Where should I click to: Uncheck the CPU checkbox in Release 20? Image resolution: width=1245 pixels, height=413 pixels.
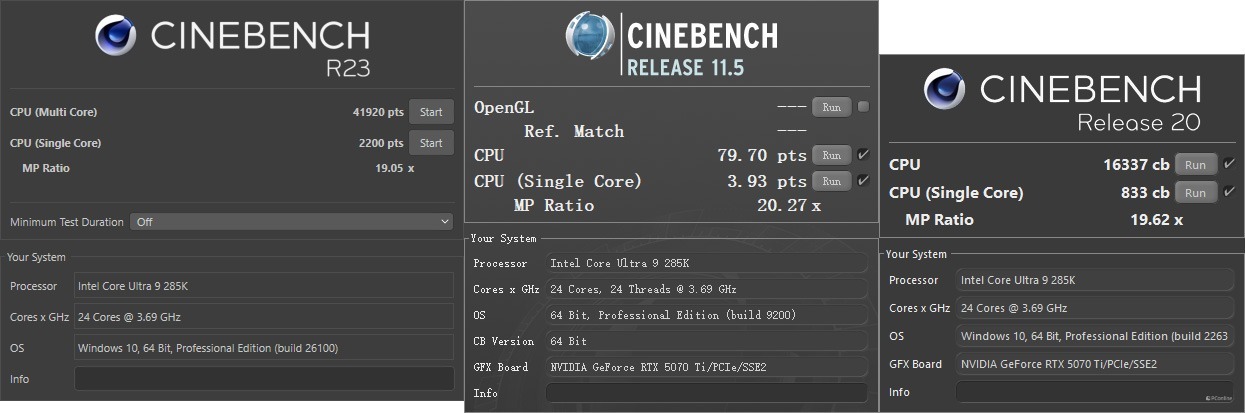[x=1229, y=164]
